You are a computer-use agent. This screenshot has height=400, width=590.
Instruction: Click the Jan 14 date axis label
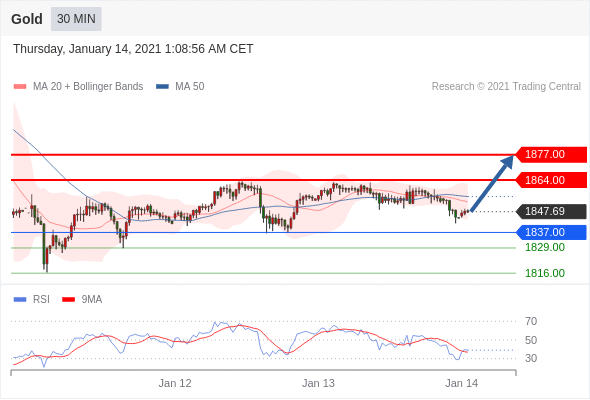click(462, 383)
